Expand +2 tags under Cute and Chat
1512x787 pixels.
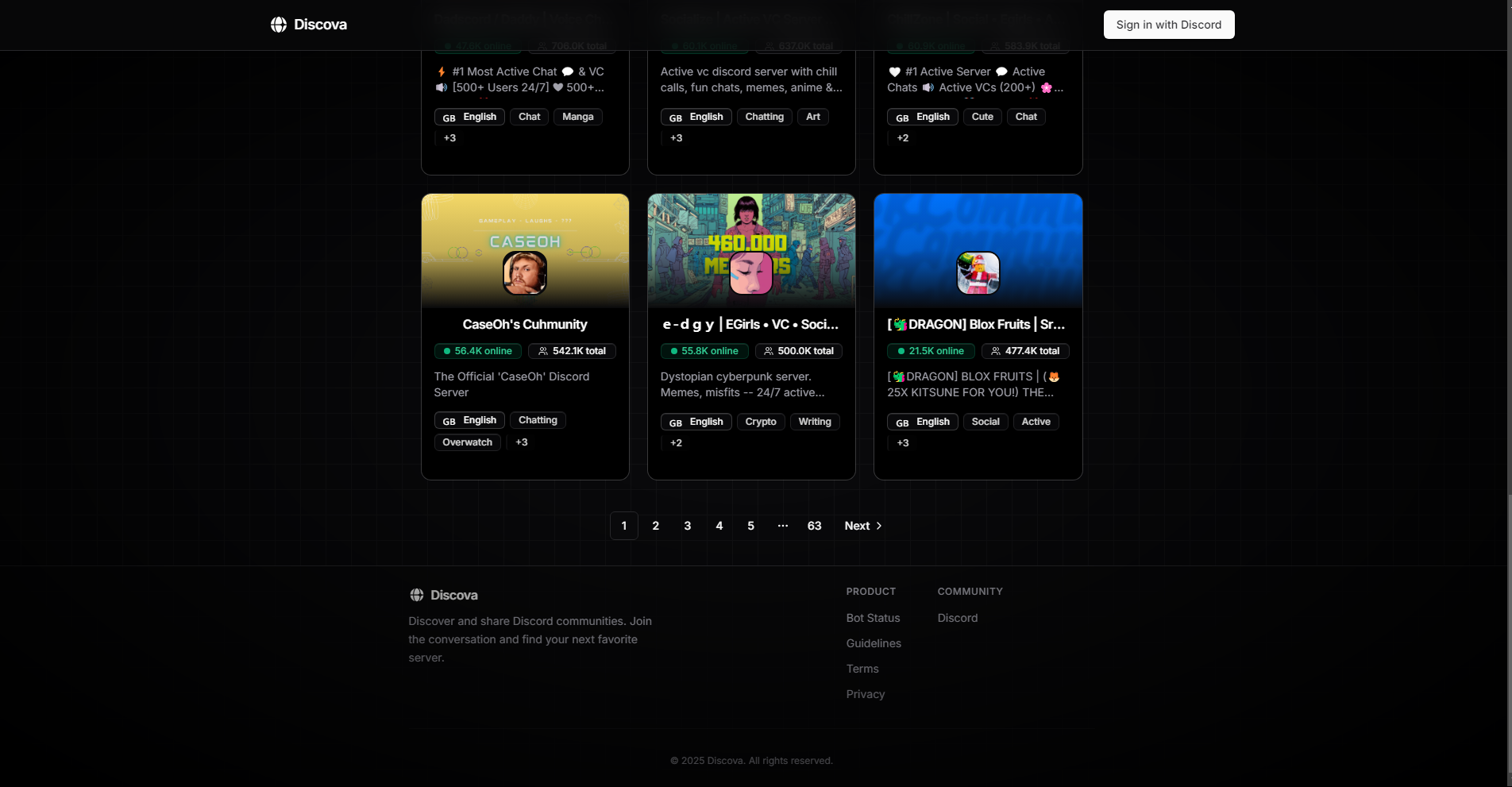click(x=903, y=138)
